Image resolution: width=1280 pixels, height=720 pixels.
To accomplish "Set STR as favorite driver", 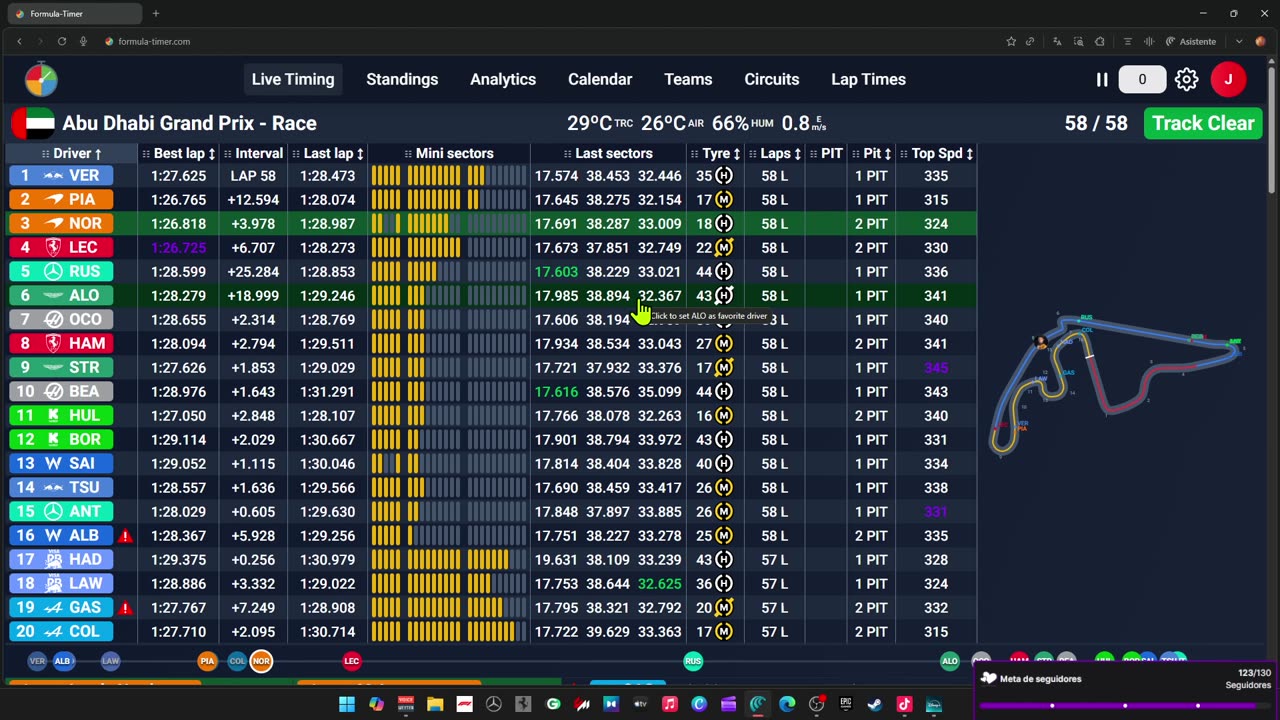I will (x=61, y=368).
